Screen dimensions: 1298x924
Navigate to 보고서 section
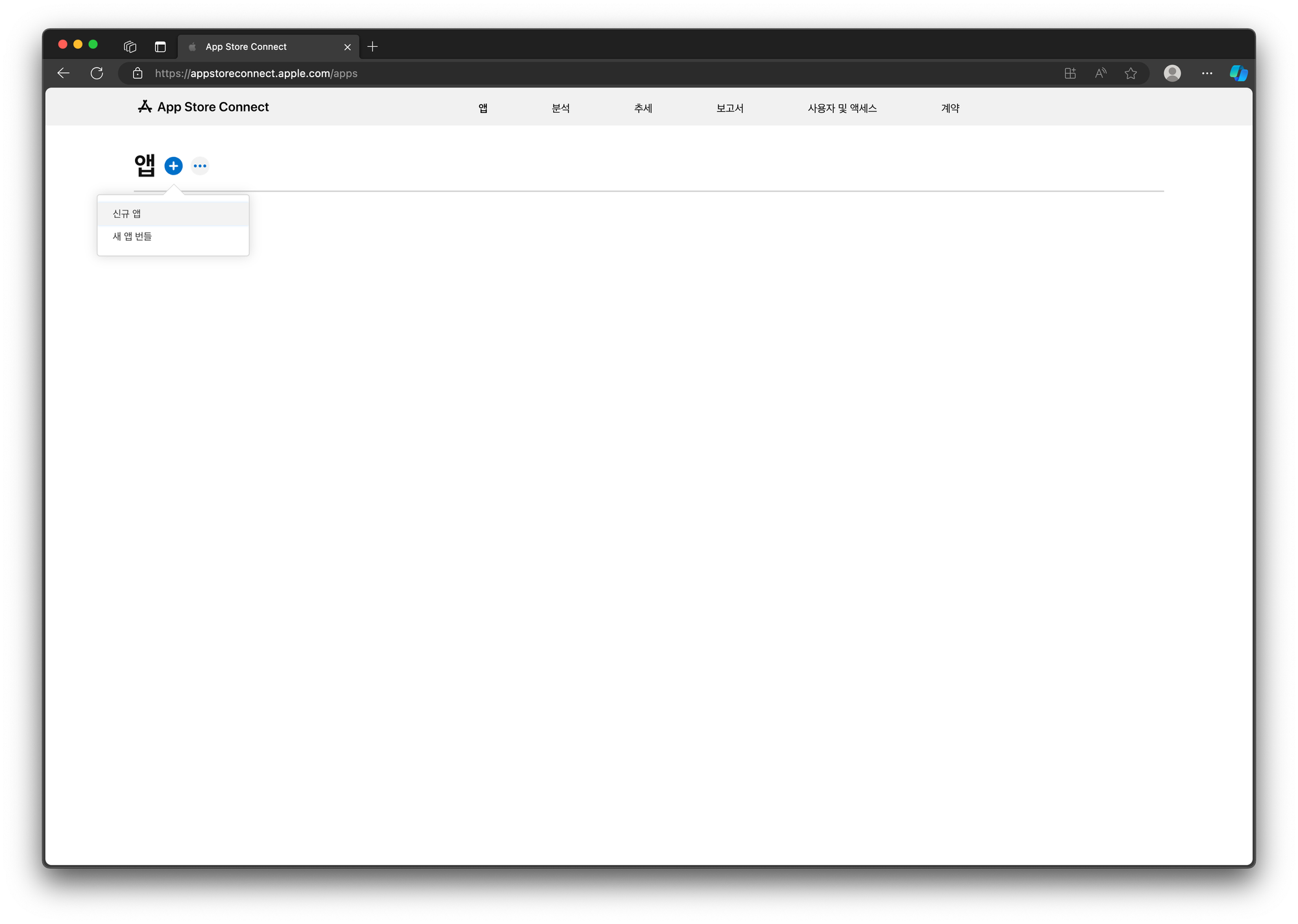click(x=729, y=108)
